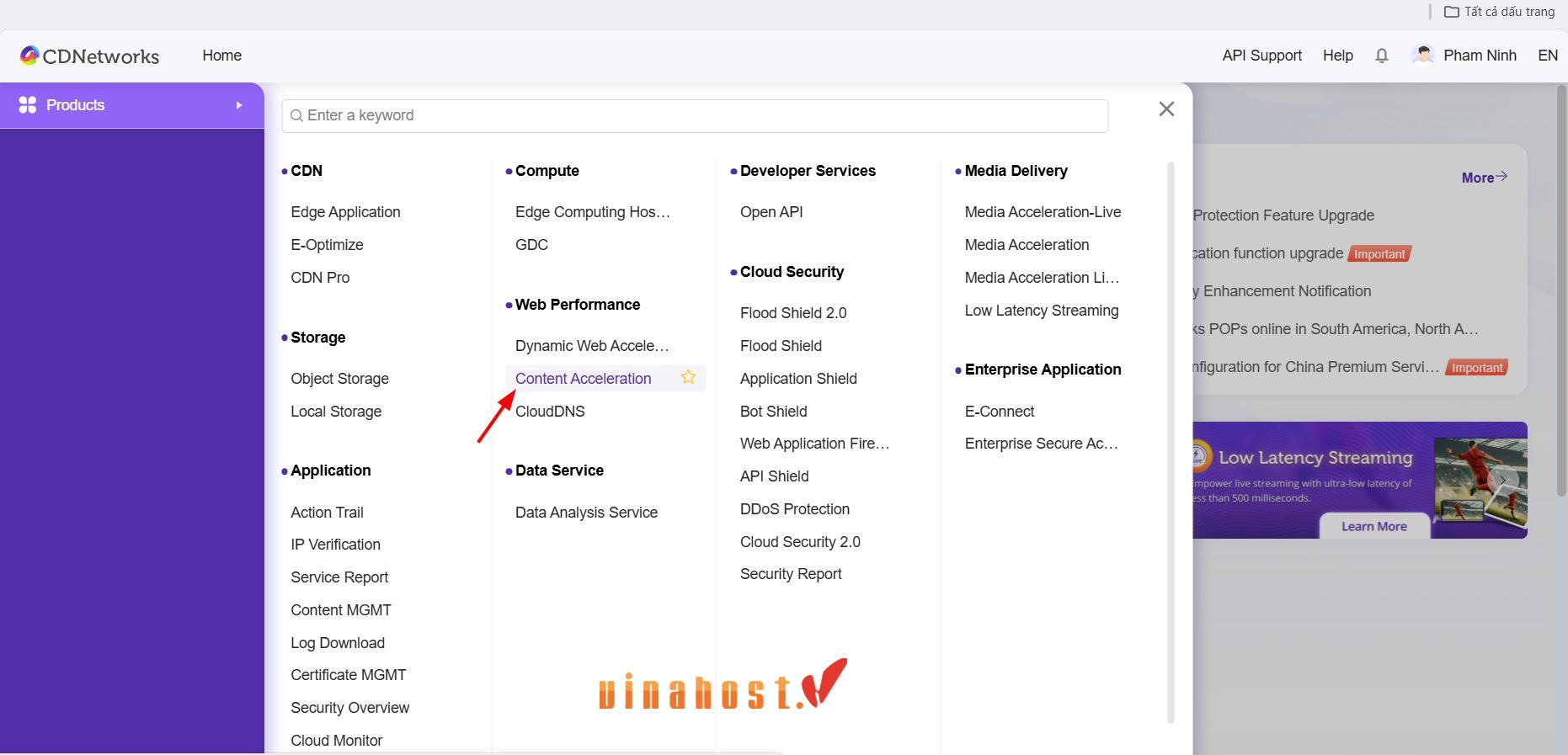The image size is (1568, 755).
Task: Open Cloud Security 2.0
Action: (x=800, y=542)
